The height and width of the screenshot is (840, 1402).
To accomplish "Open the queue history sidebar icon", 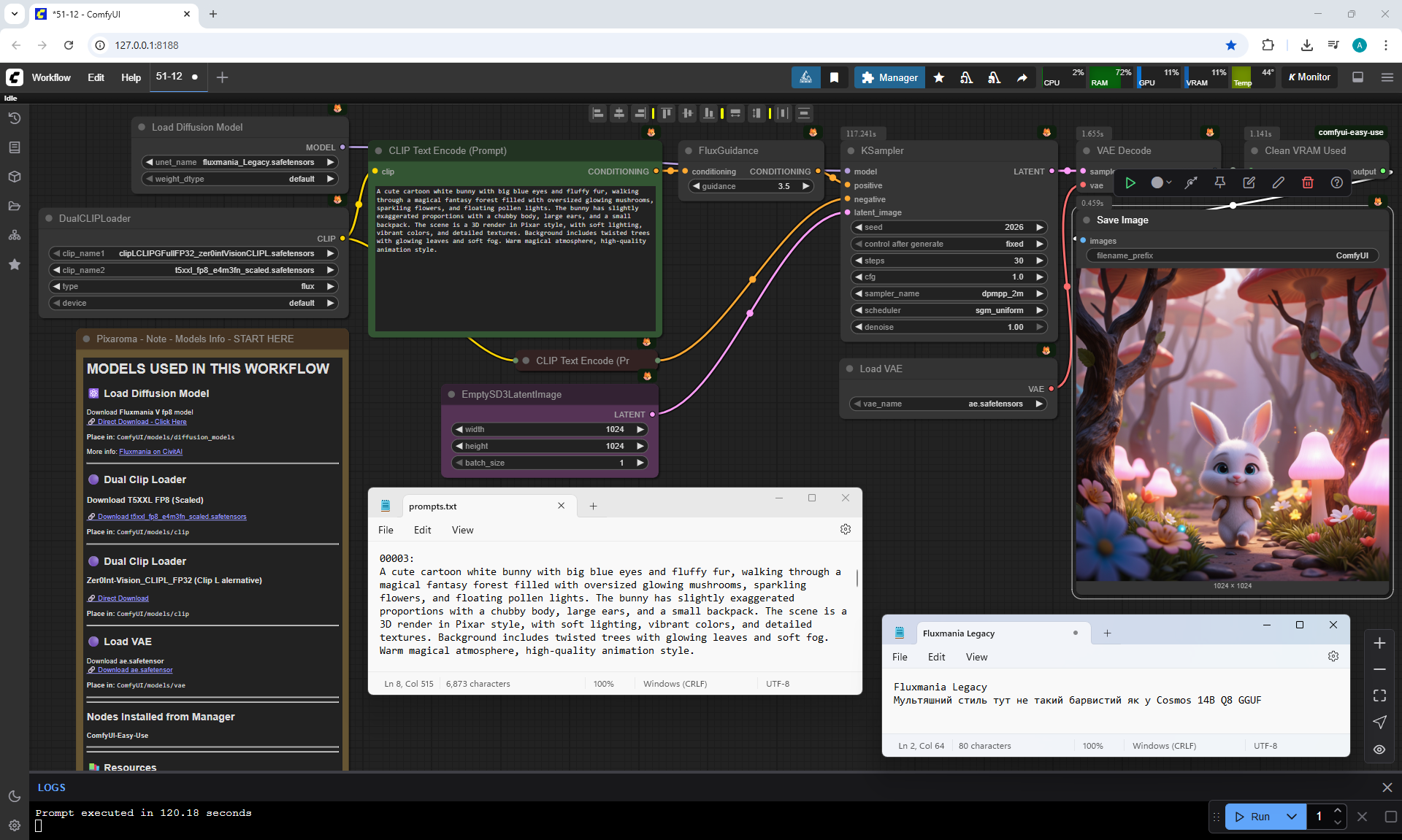I will tap(14, 118).
